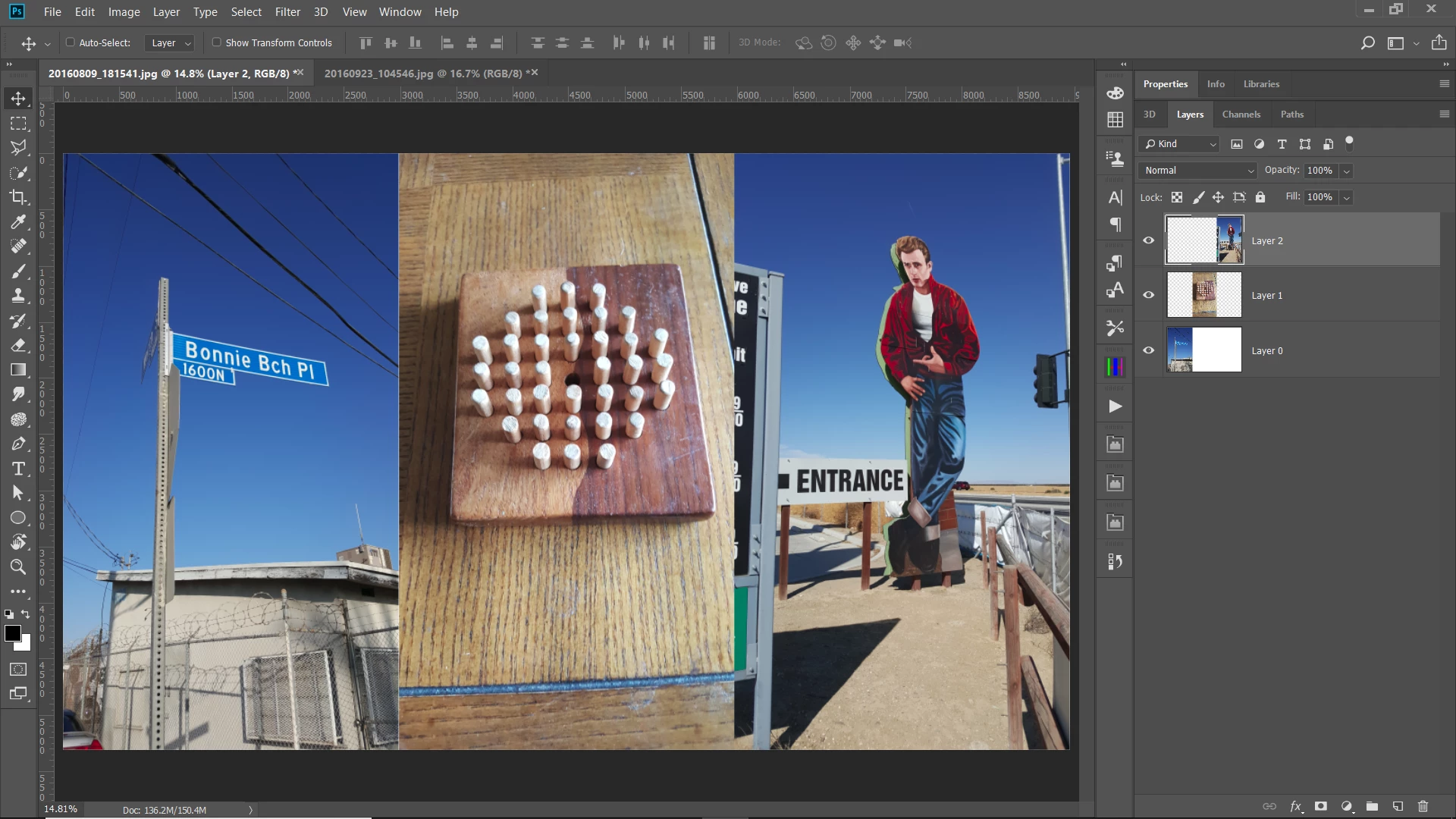
Task: Enable the Auto-Select checkbox
Action: (71, 42)
